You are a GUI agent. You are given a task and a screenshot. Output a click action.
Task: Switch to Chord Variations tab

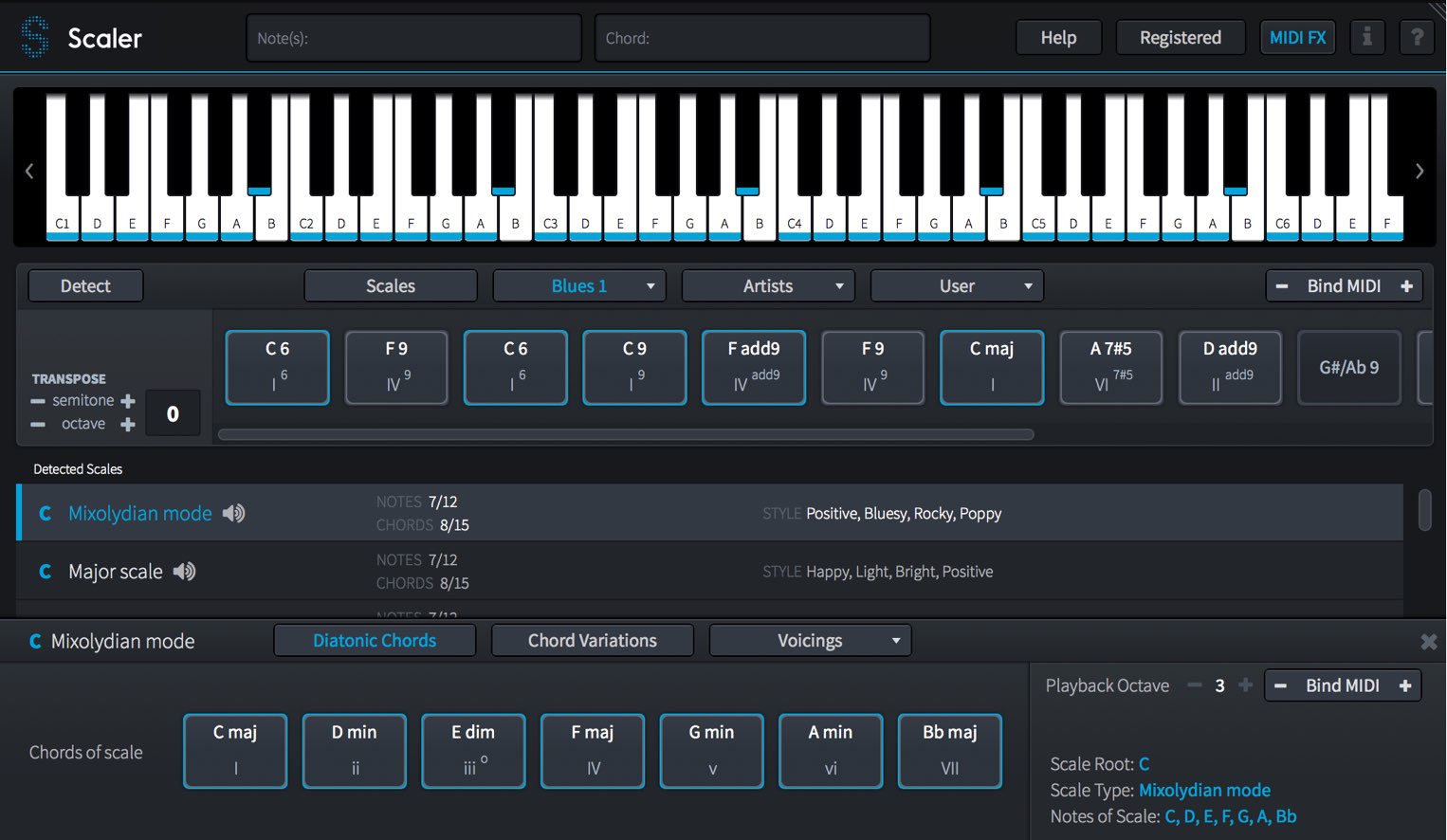[593, 641]
